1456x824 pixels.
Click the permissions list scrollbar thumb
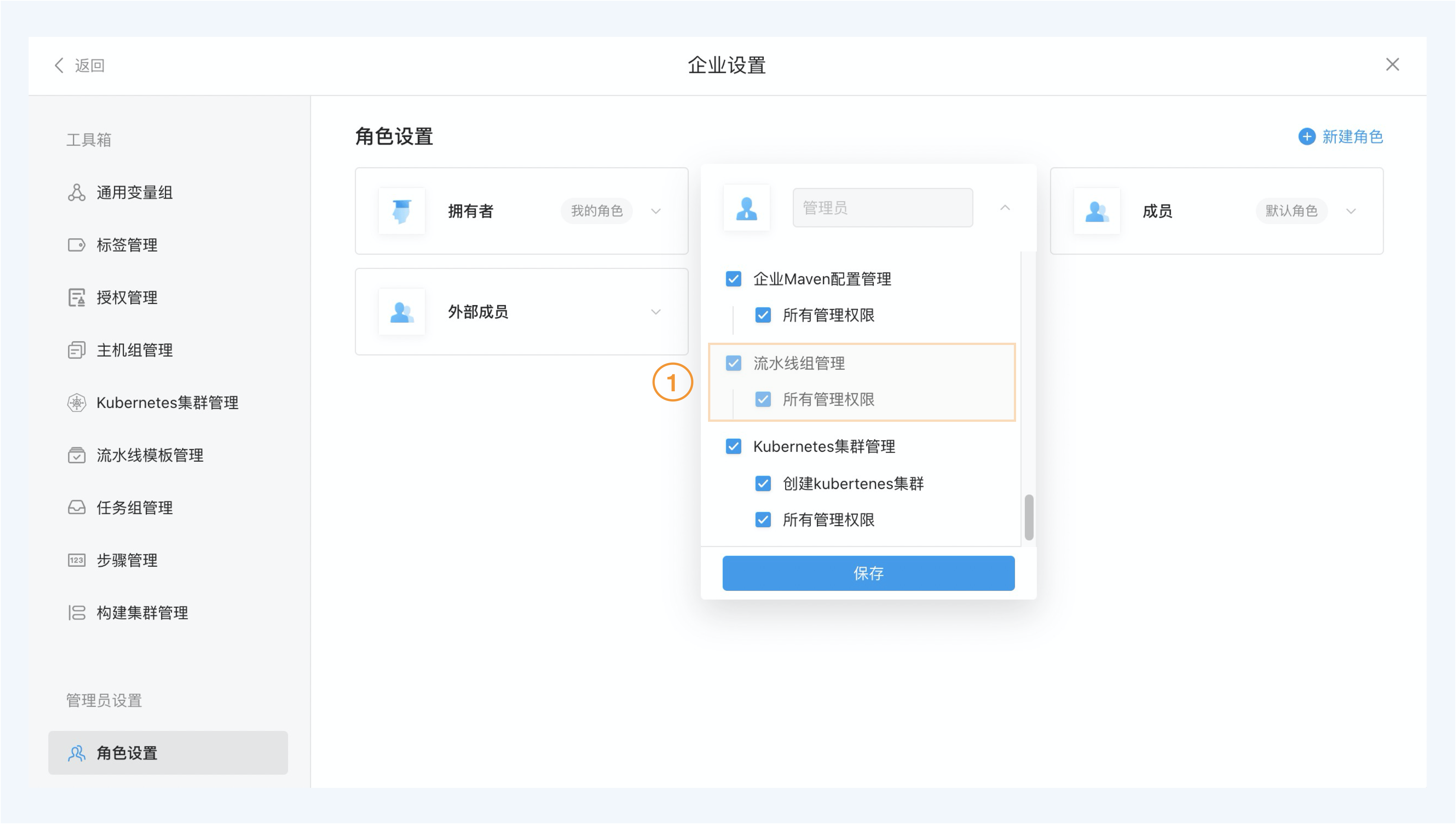pyautogui.click(x=1029, y=518)
